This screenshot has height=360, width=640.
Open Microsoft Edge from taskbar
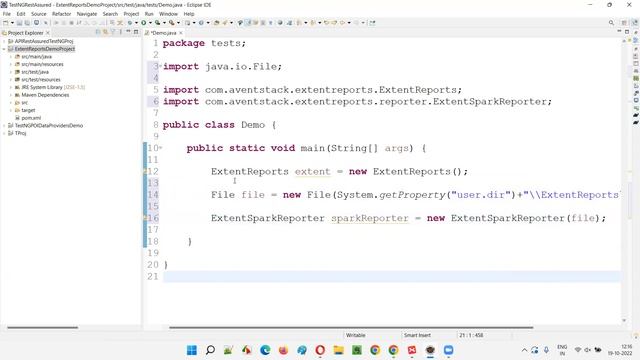point(265,350)
